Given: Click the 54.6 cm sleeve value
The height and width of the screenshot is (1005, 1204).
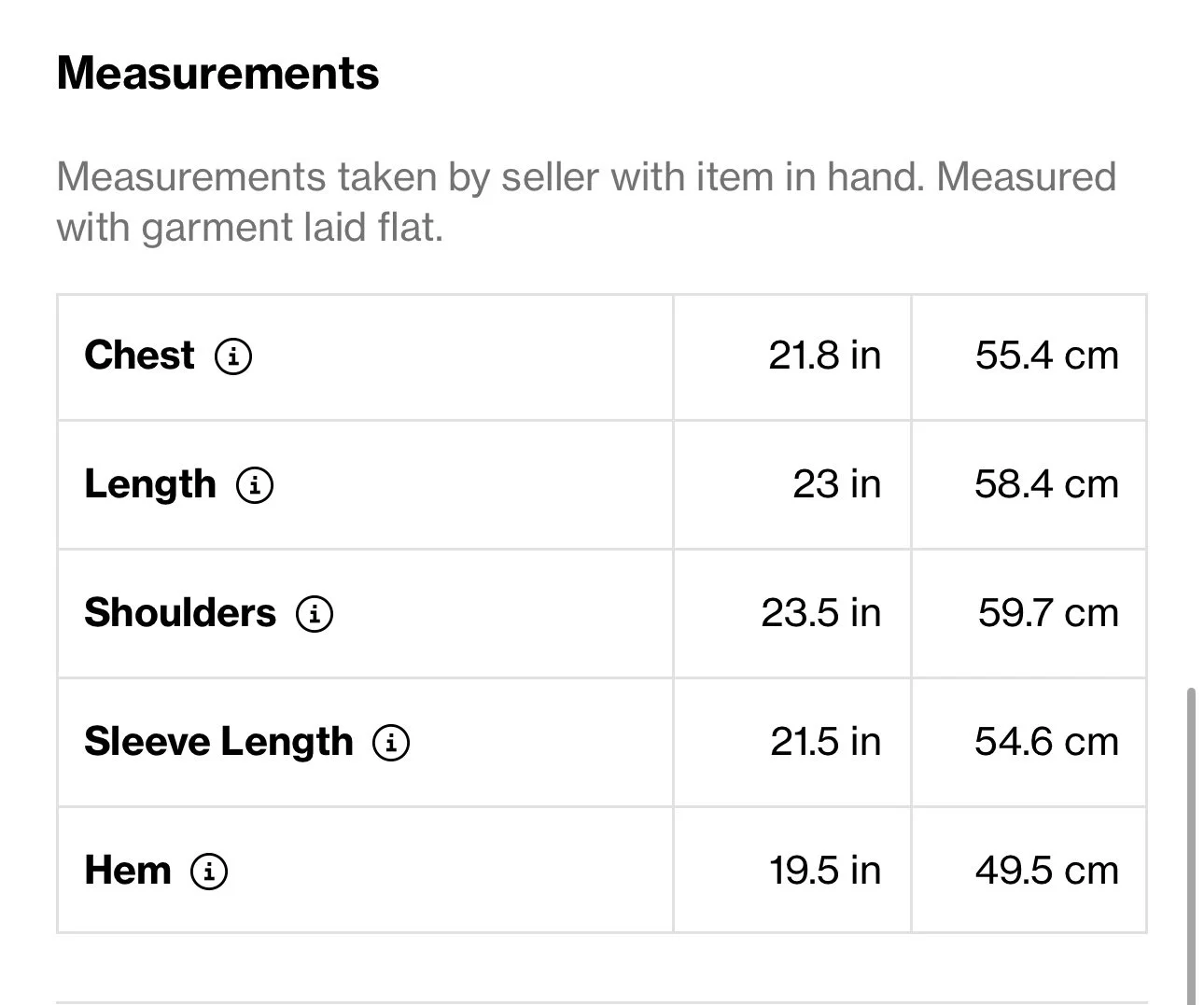Looking at the screenshot, I should point(1046,742).
